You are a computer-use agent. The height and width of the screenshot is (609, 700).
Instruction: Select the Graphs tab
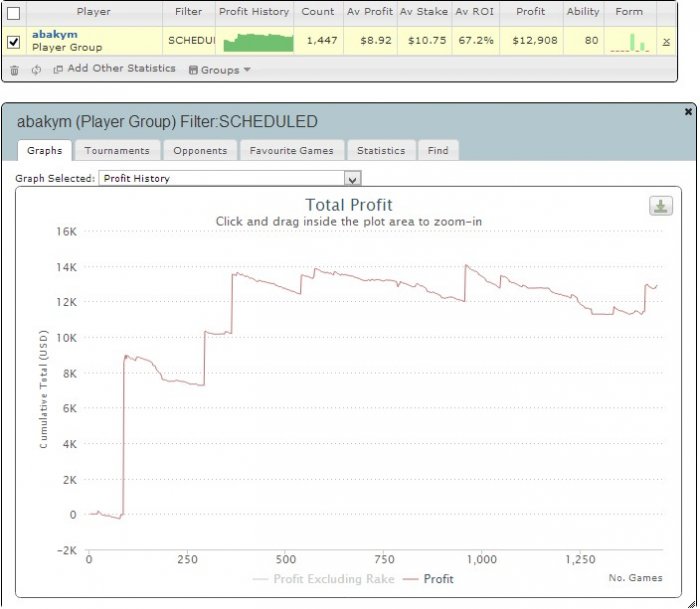[x=45, y=150]
